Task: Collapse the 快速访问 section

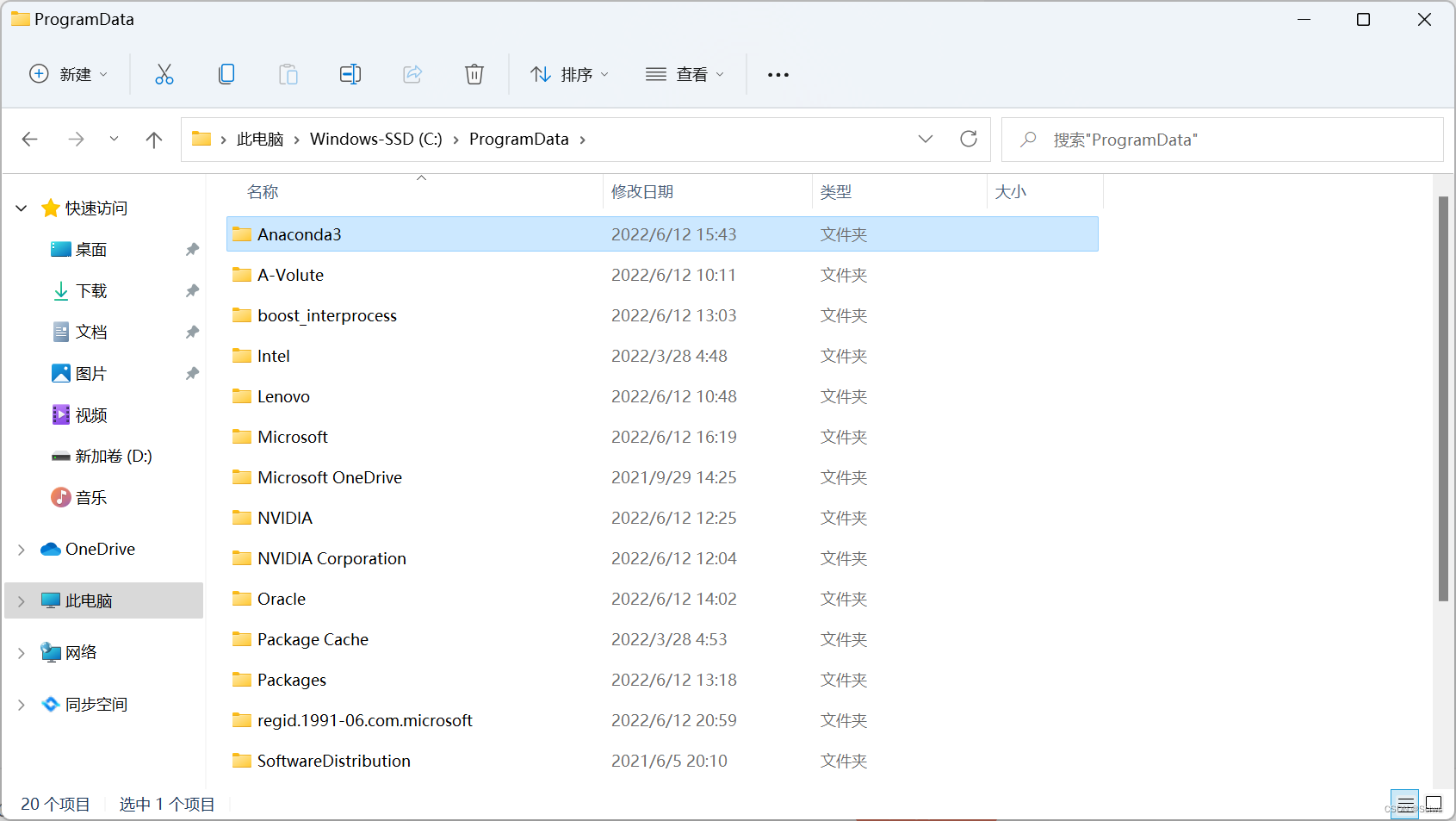Action: click(21, 208)
